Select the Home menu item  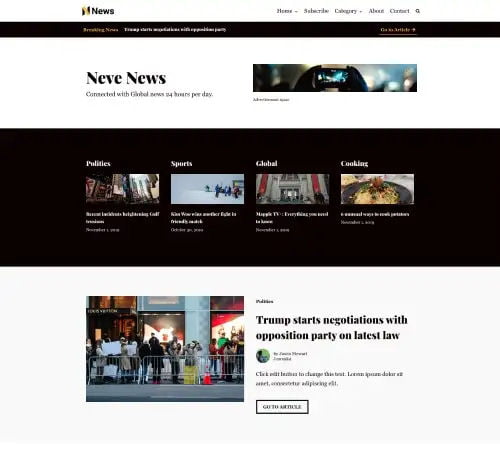click(284, 11)
